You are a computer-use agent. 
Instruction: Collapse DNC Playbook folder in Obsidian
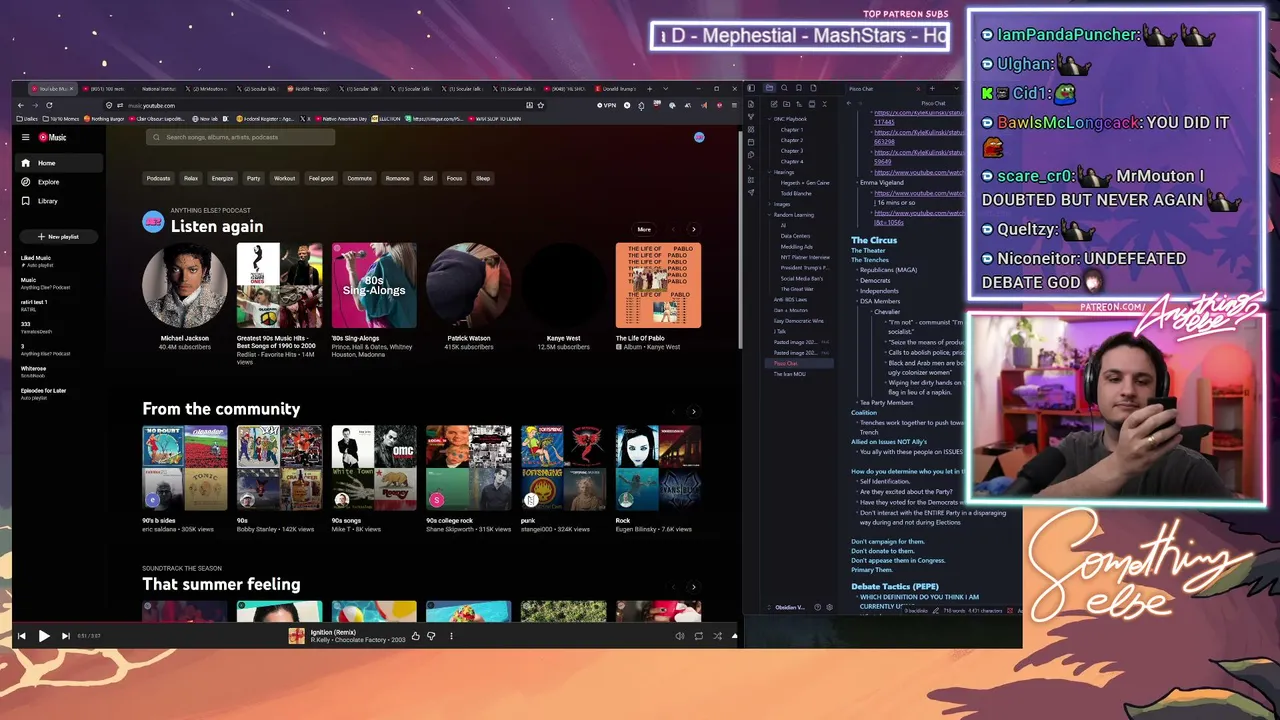coord(788,119)
